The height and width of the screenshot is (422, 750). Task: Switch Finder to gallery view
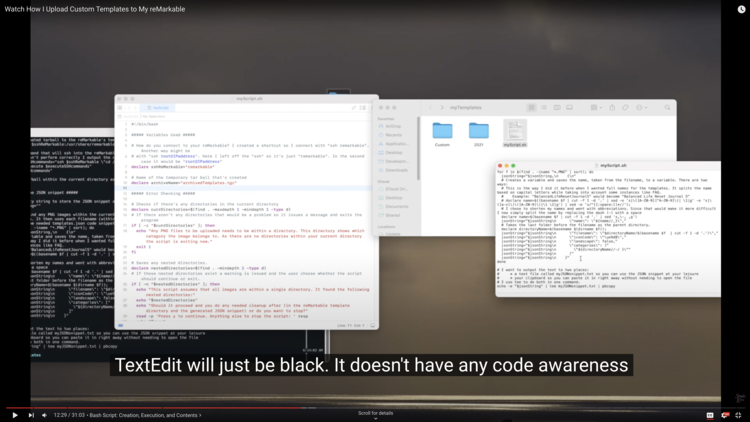click(569, 108)
